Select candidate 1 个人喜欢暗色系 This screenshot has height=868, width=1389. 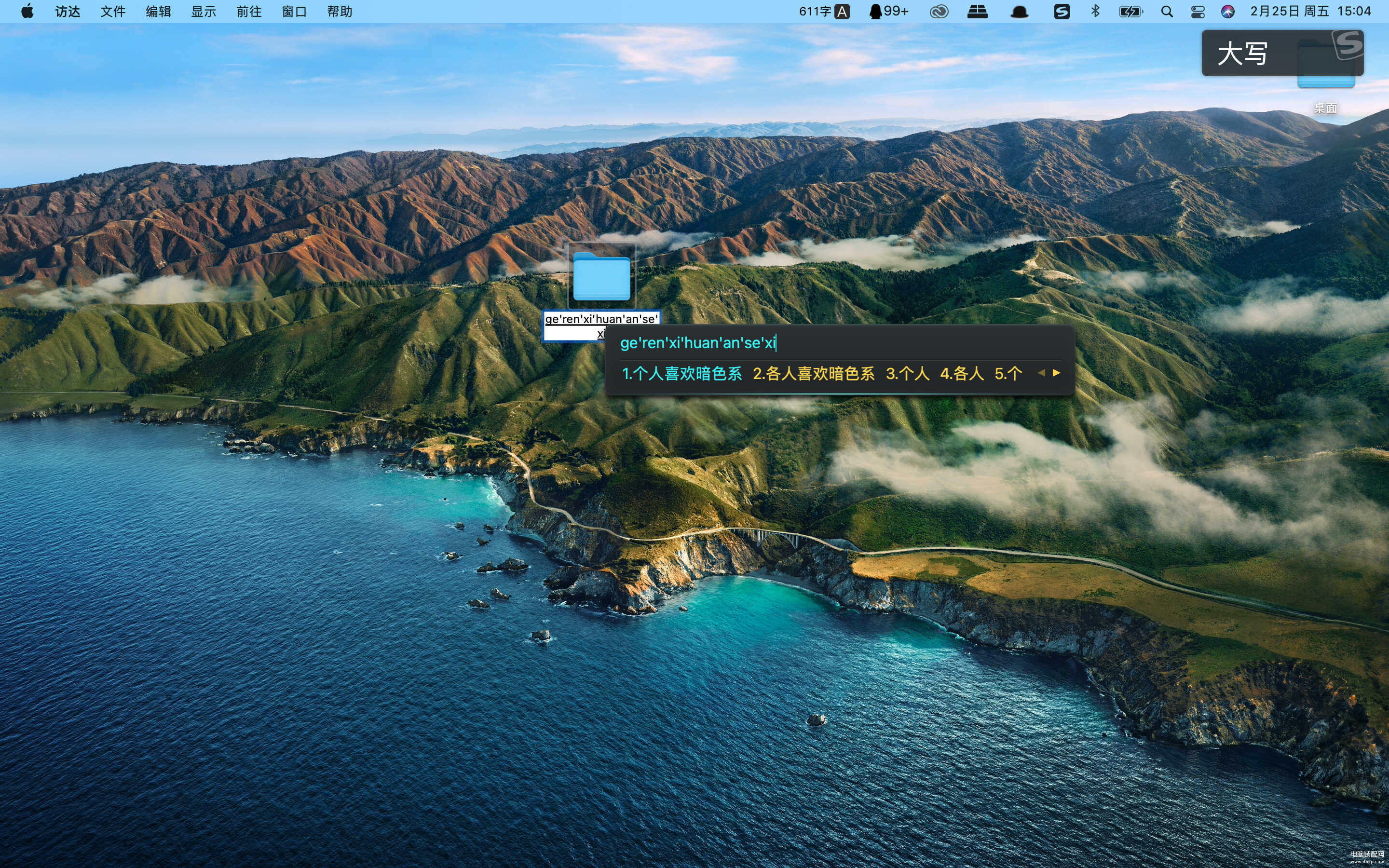click(682, 374)
